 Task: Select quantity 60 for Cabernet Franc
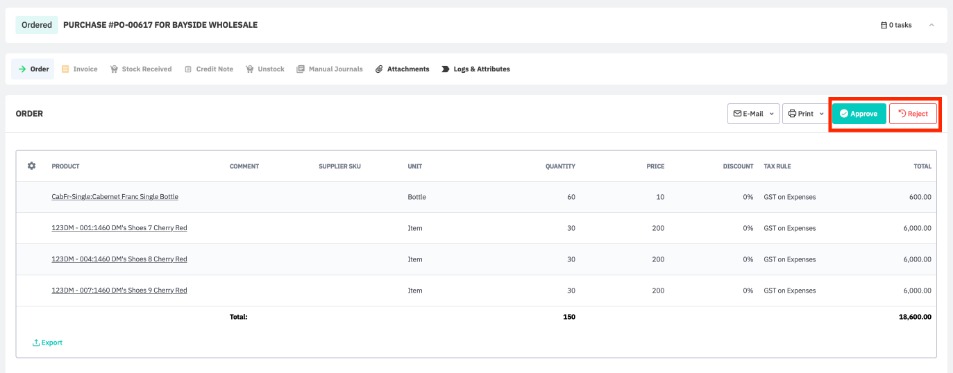coord(571,197)
